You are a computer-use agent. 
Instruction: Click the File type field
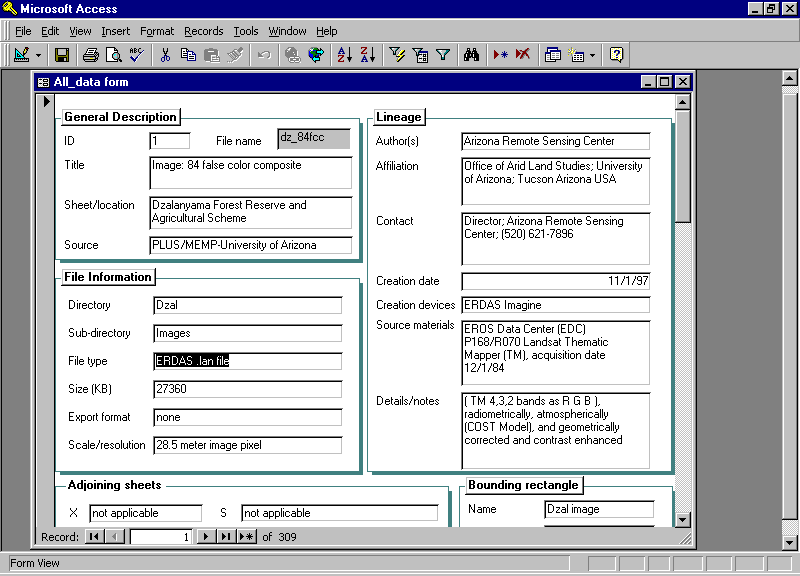247,361
